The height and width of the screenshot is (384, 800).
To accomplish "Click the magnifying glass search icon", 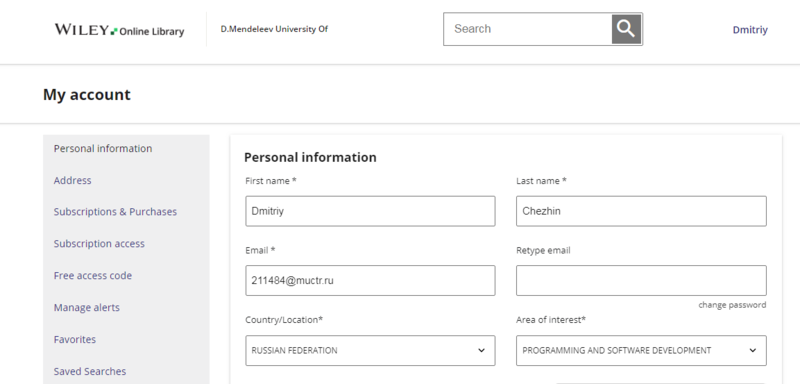I will click(626, 29).
